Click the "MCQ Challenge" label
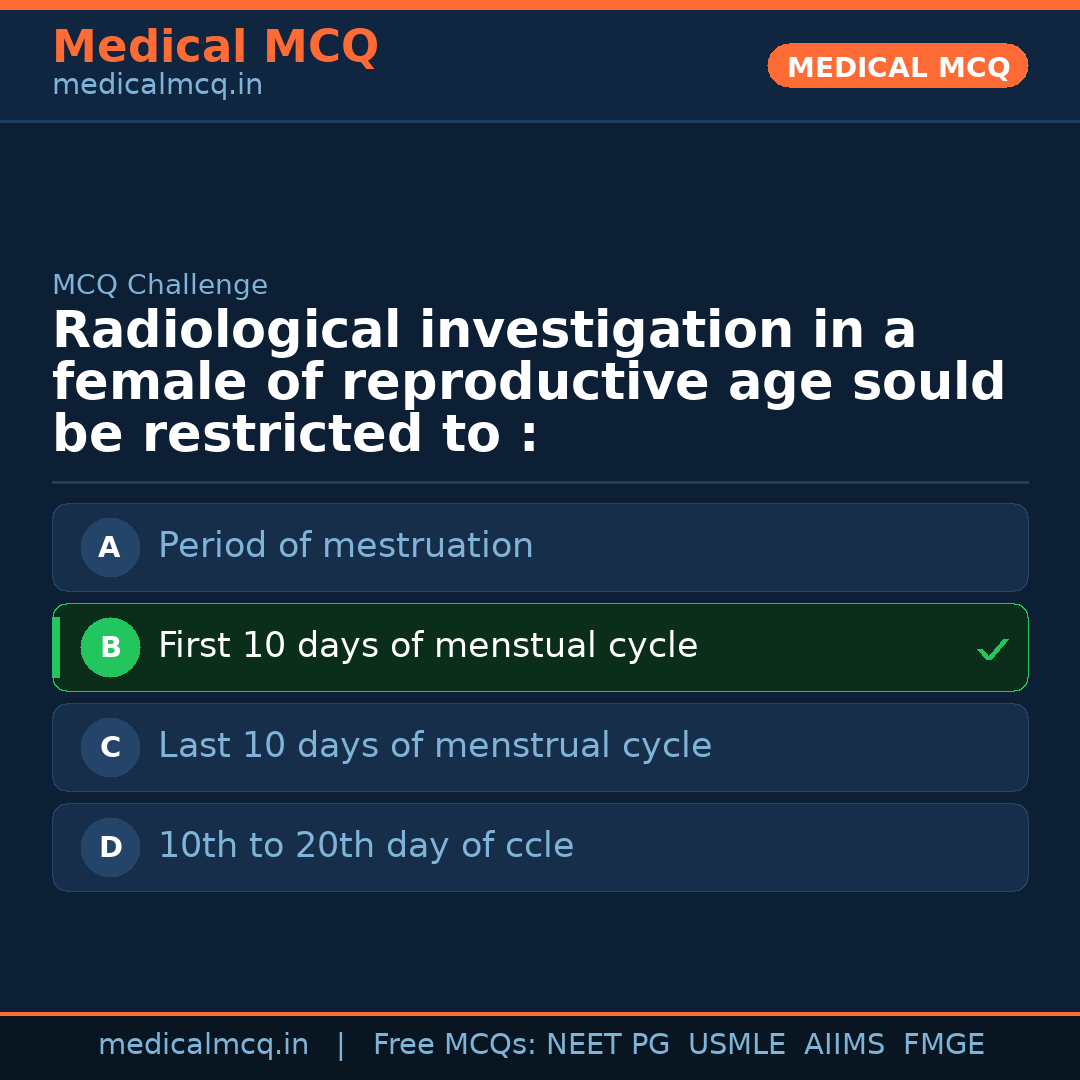 coord(159,285)
